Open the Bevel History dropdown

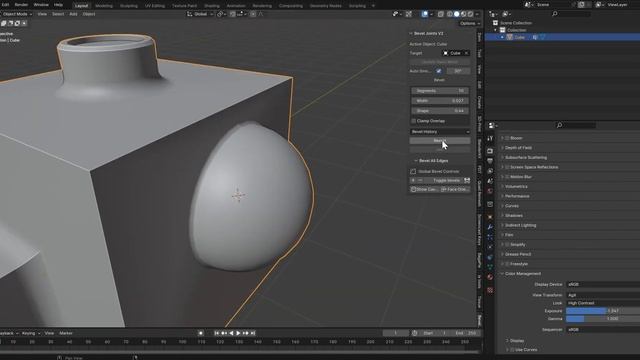coord(440,132)
